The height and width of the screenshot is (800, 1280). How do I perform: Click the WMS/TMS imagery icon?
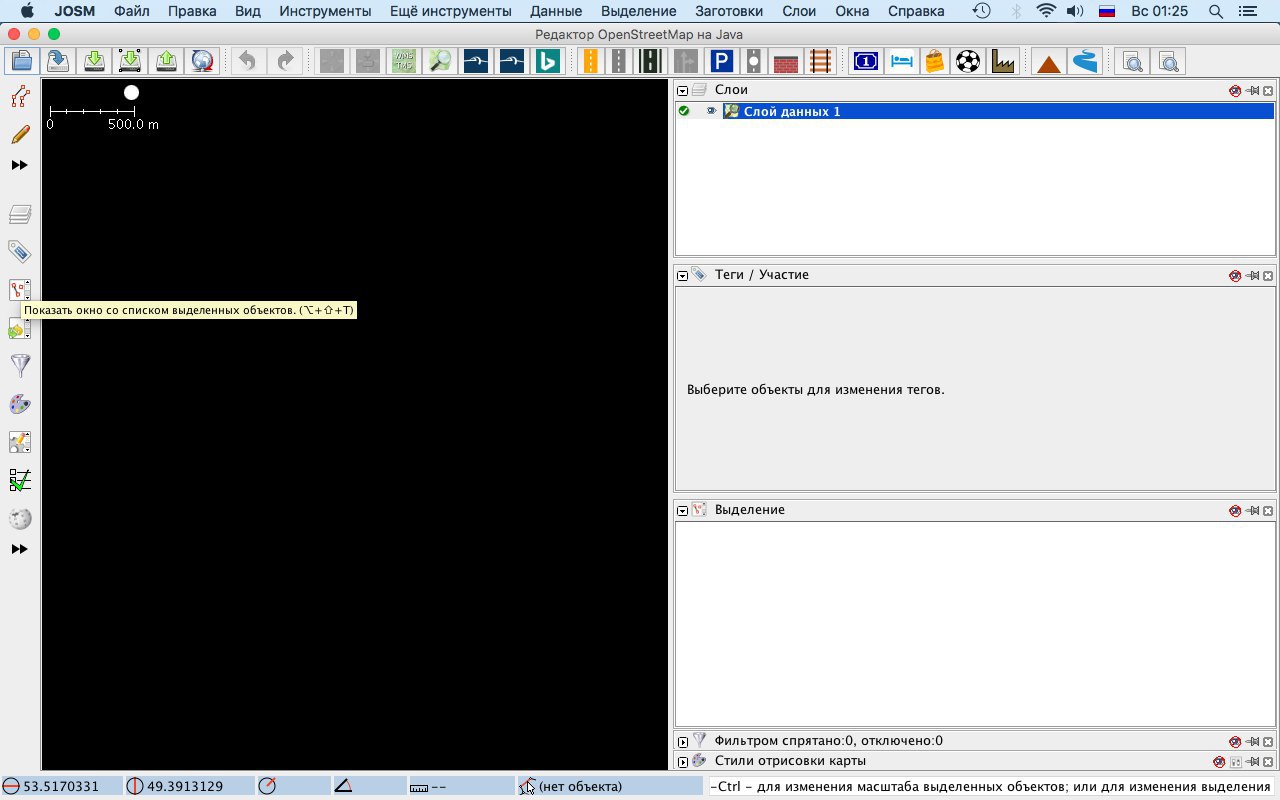click(x=403, y=61)
